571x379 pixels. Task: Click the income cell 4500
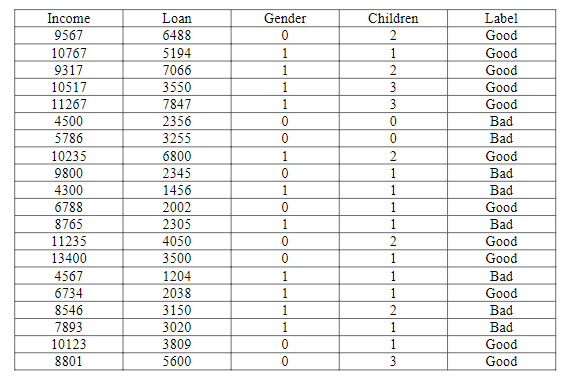[x=68, y=121]
